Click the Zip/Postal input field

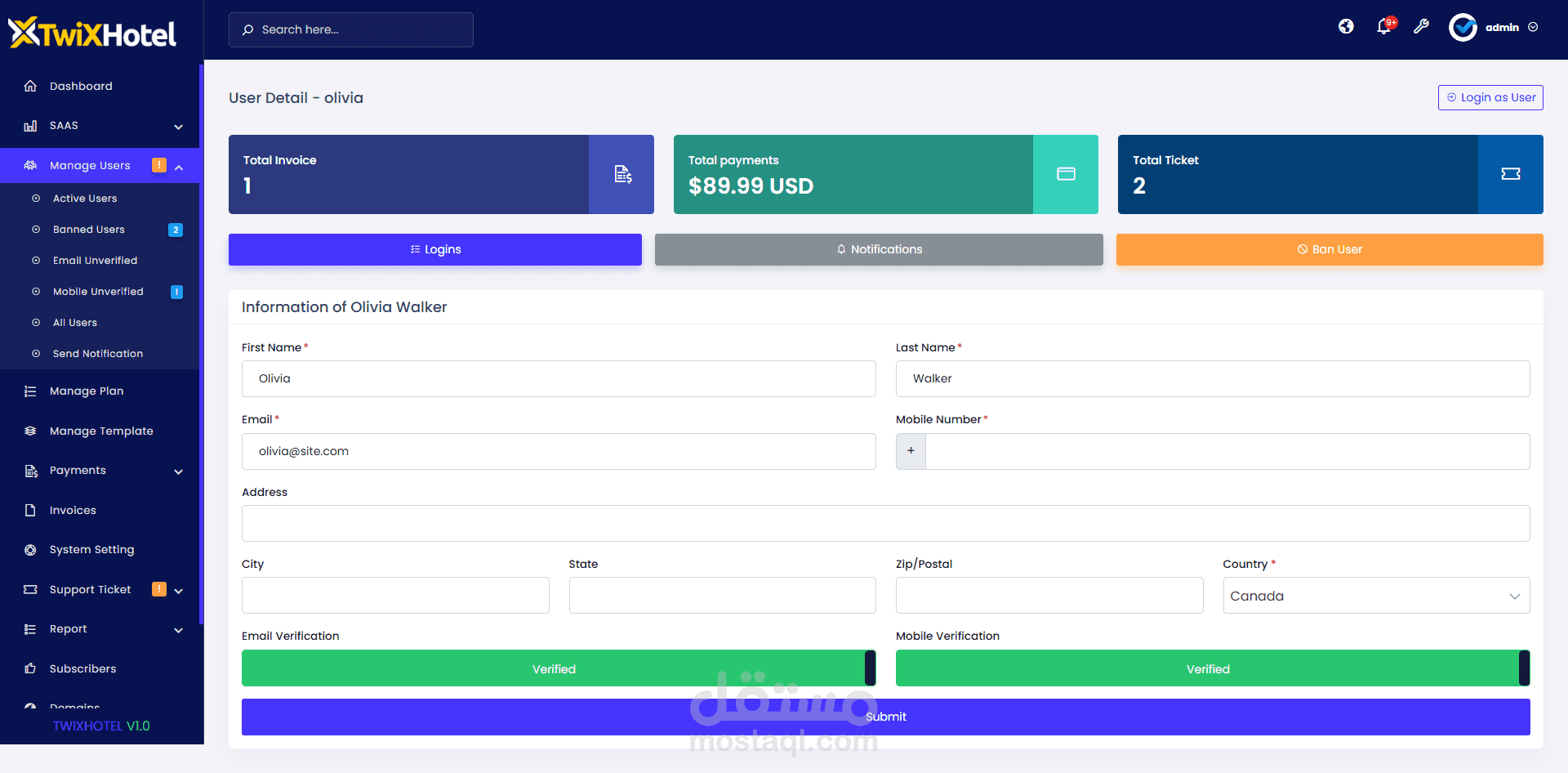1049,596
